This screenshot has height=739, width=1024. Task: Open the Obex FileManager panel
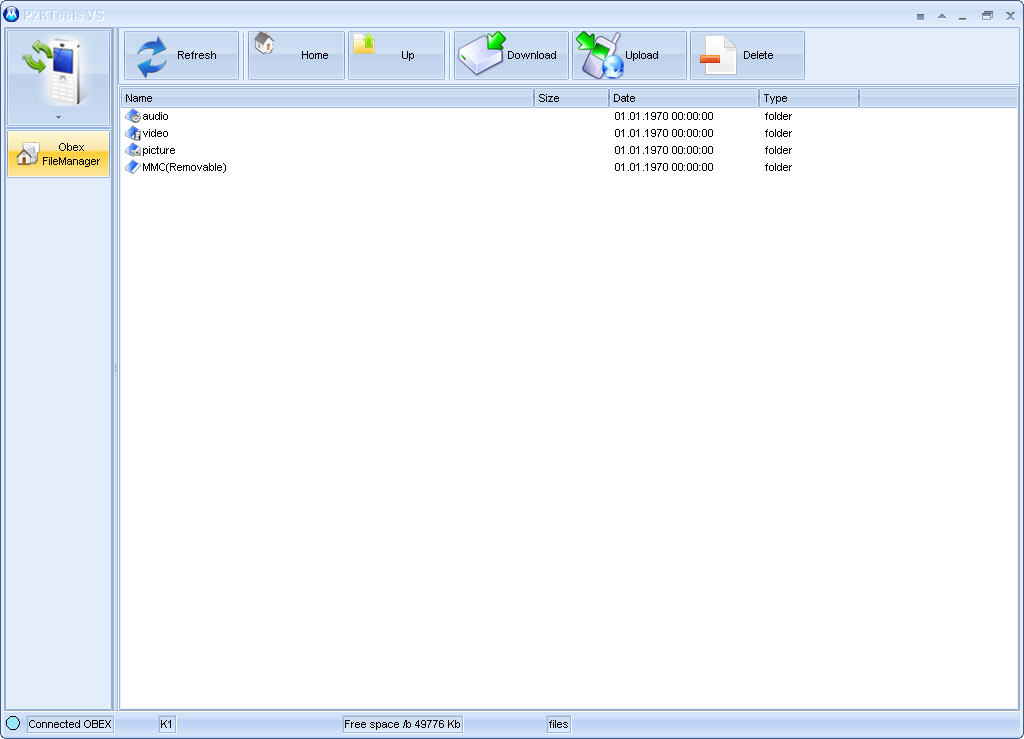coord(58,154)
